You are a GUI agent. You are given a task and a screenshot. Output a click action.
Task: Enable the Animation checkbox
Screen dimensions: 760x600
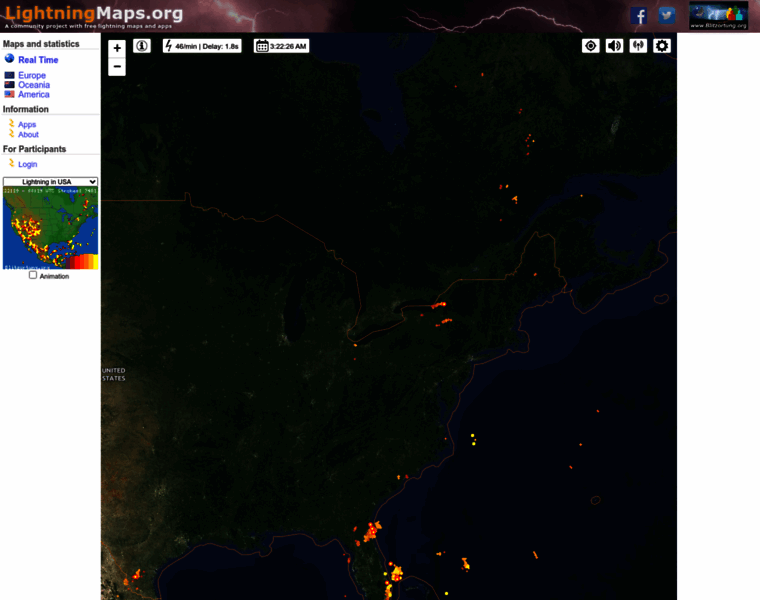click(33, 275)
